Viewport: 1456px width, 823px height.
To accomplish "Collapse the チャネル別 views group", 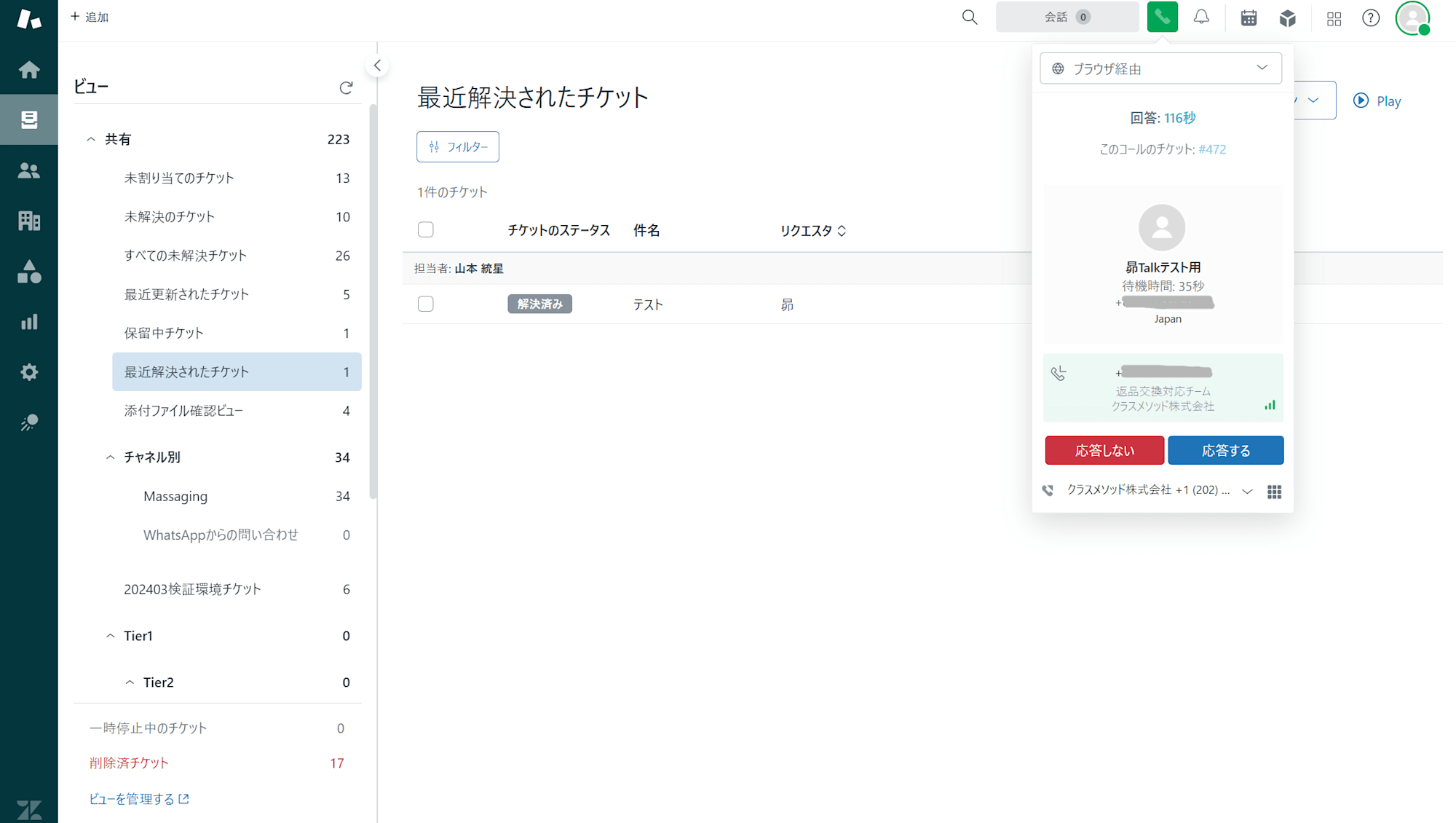I will click(x=110, y=457).
